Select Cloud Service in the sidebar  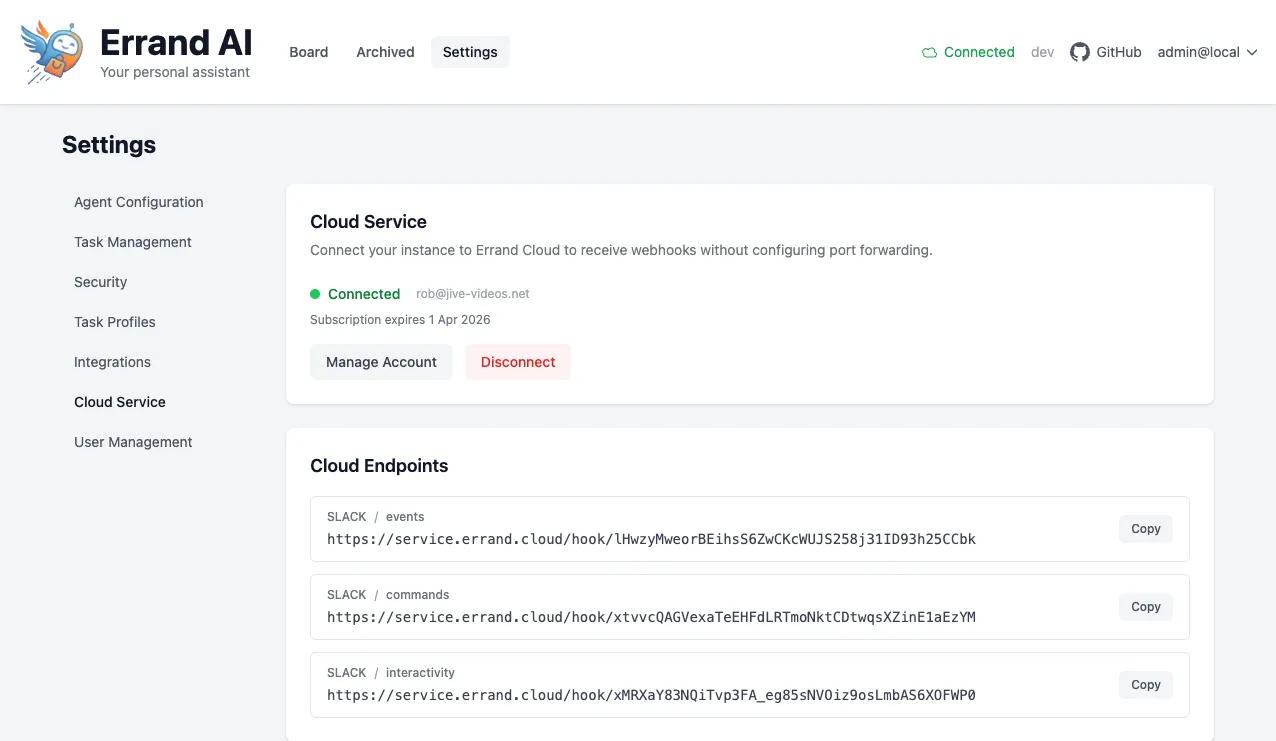(120, 402)
